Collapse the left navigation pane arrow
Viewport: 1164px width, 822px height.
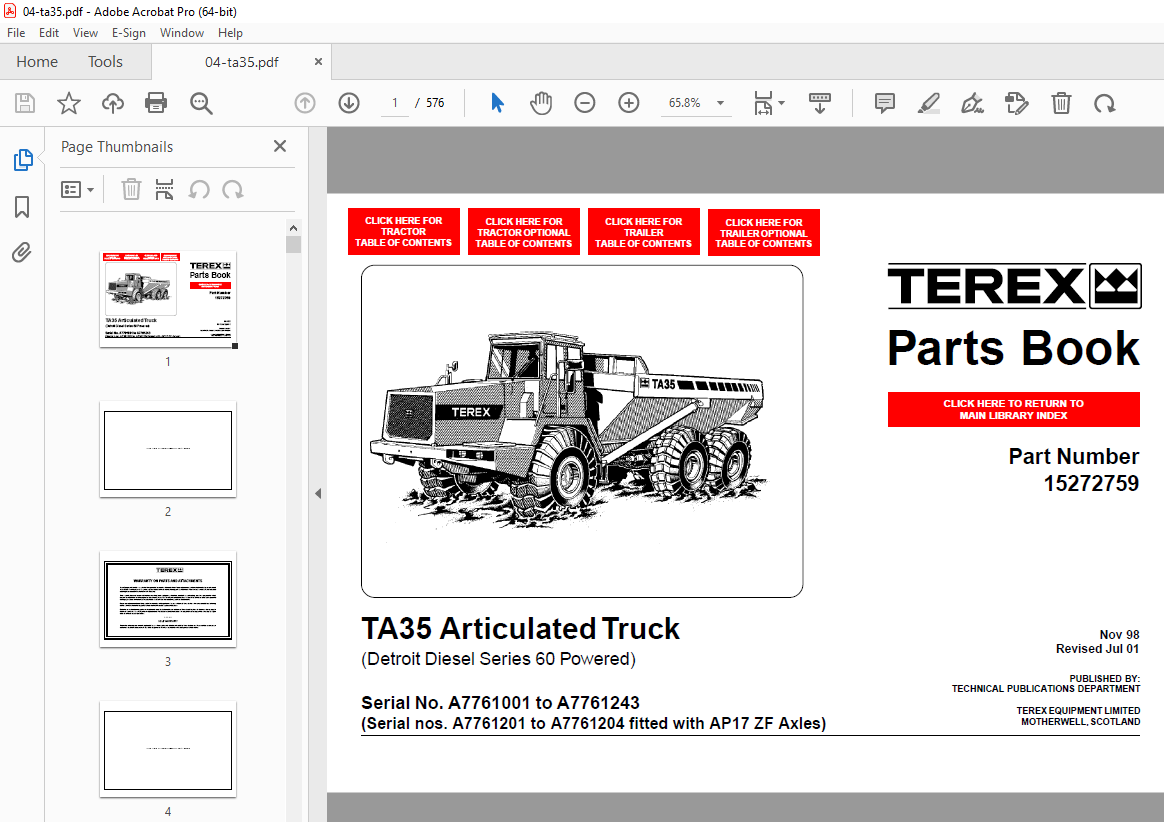(318, 493)
